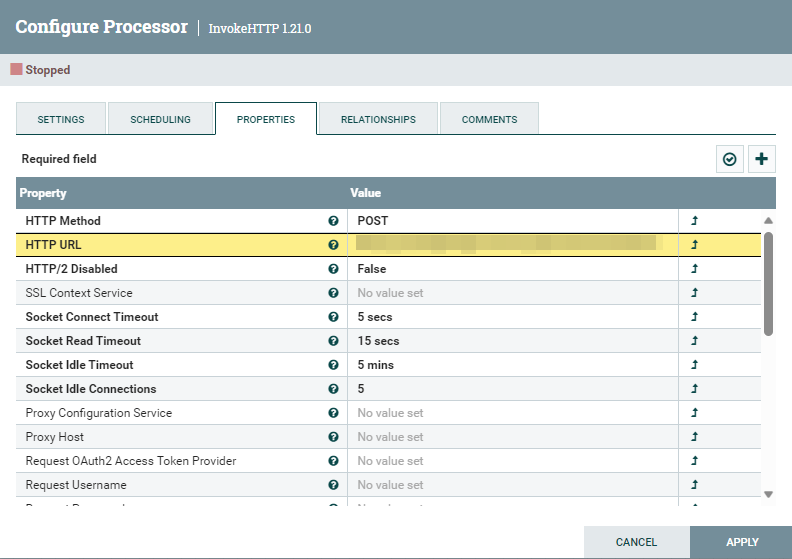The height and width of the screenshot is (559, 792).
Task: Click scrollbar down arrow in properties table
Action: click(x=768, y=495)
